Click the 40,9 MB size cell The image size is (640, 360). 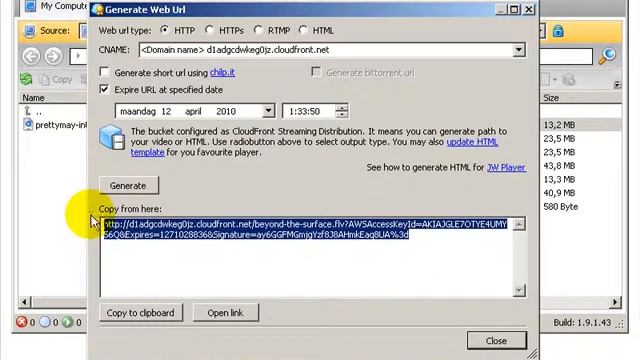(x=559, y=193)
